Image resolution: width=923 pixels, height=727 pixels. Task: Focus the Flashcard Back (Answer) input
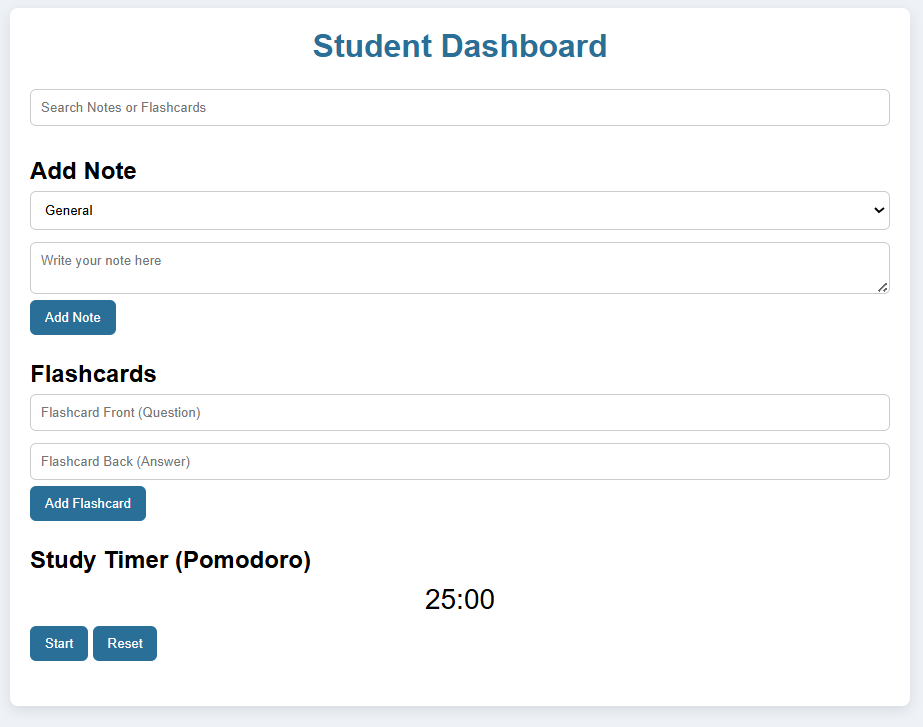pos(460,462)
